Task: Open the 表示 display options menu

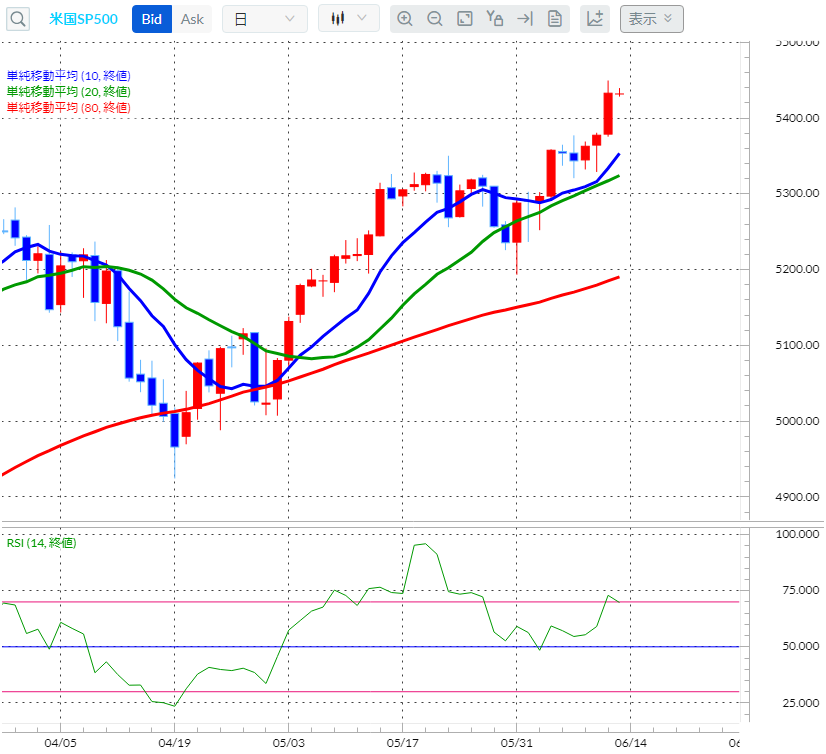Action: click(x=651, y=18)
